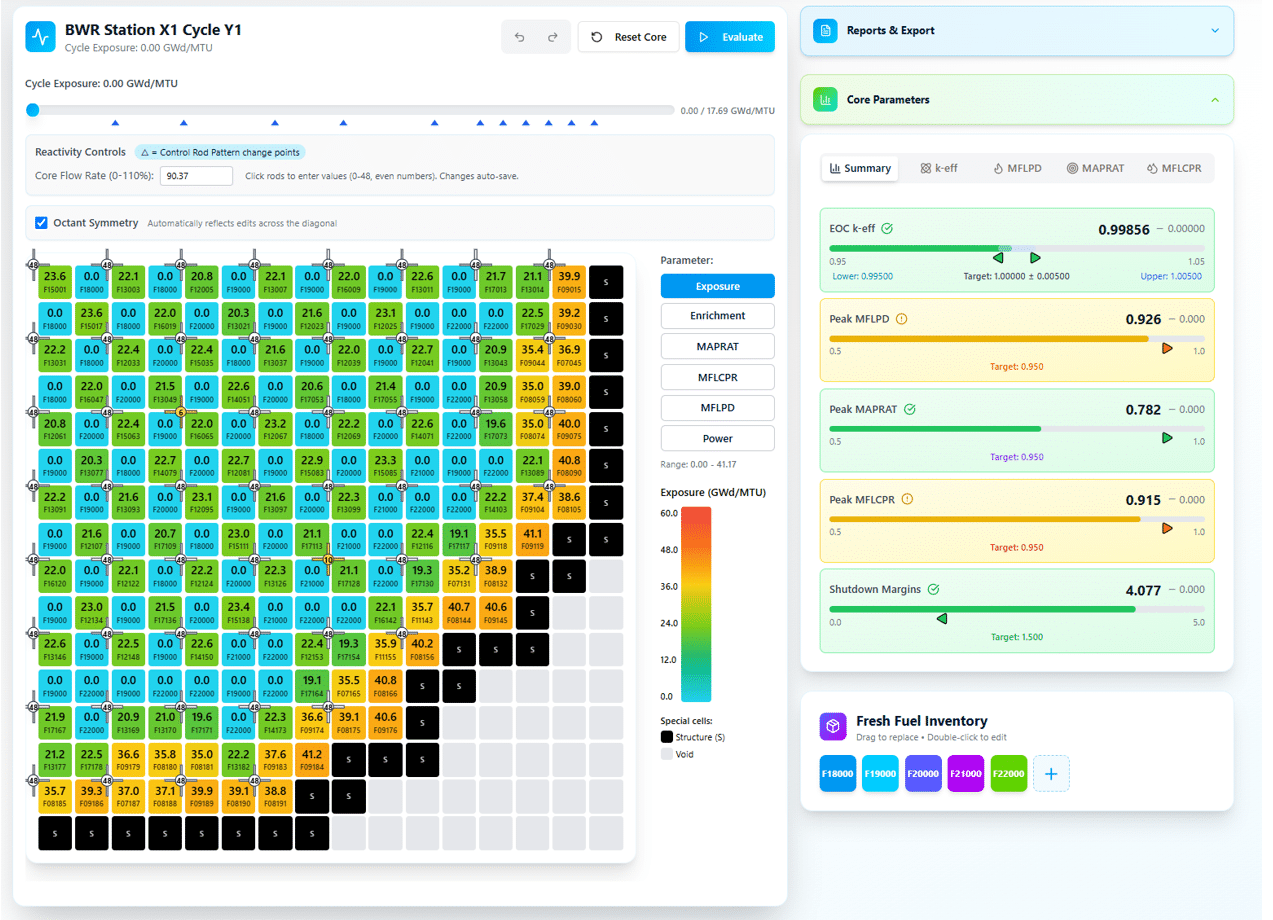Switch to the k-eff tab
The height and width of the screenshot is (920, 1273).
[939, 168]
